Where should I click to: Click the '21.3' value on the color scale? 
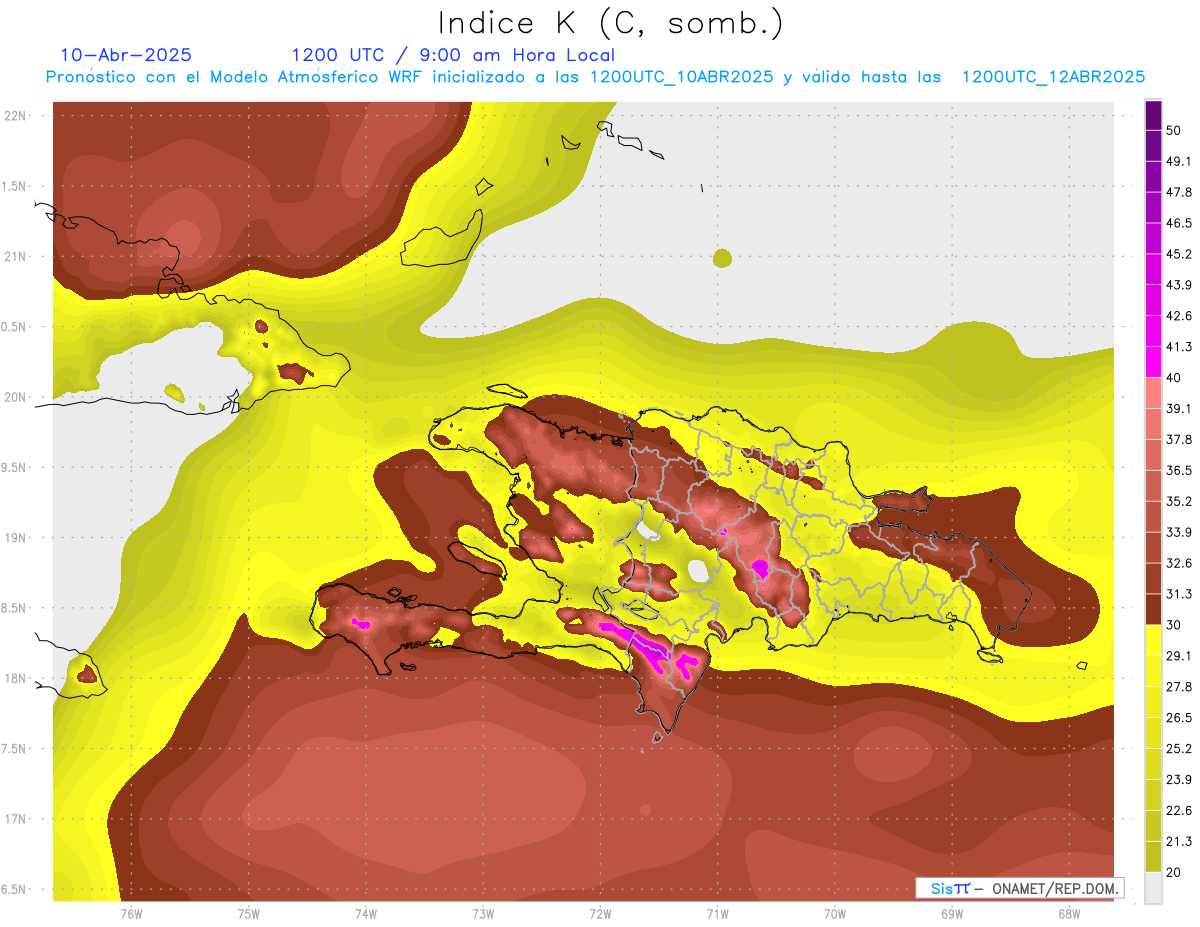tap(1179, 841)
